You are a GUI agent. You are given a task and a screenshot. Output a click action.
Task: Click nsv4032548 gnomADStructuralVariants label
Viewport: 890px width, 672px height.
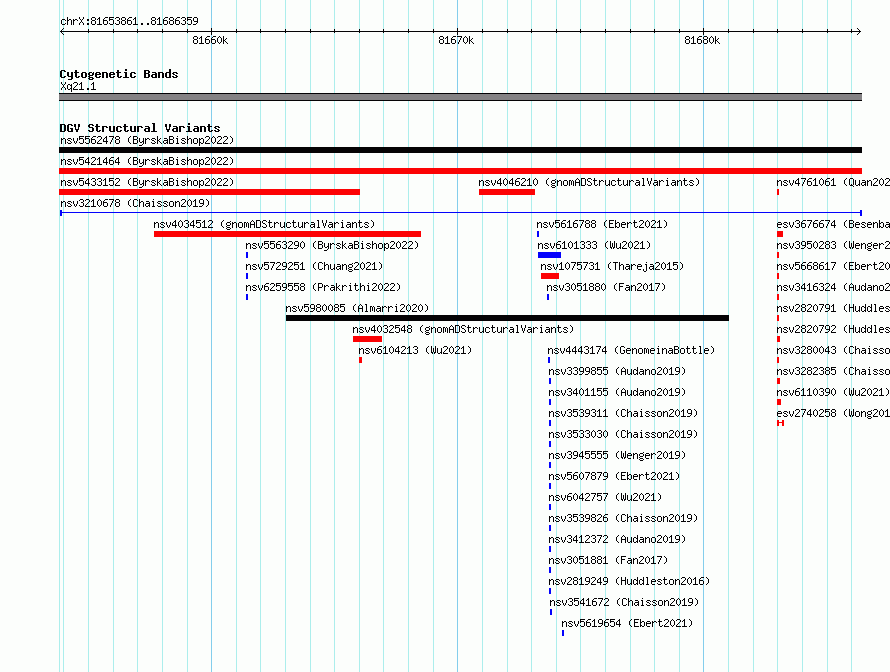tap(463, 329)
